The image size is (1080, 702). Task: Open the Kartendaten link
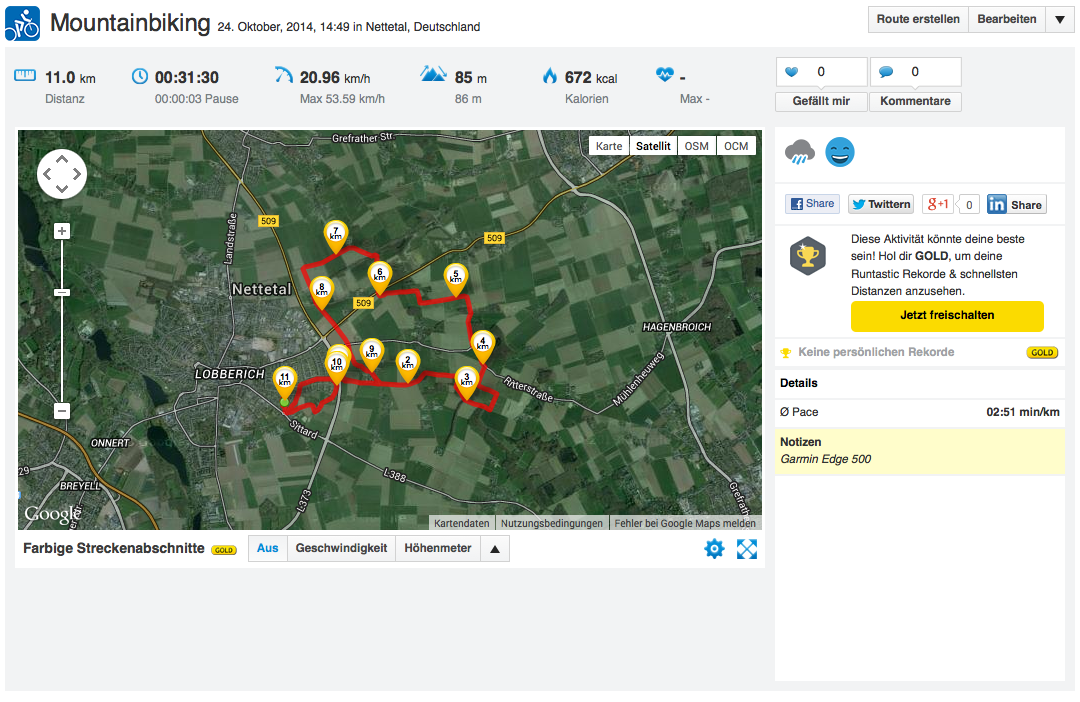pos(461,523)
